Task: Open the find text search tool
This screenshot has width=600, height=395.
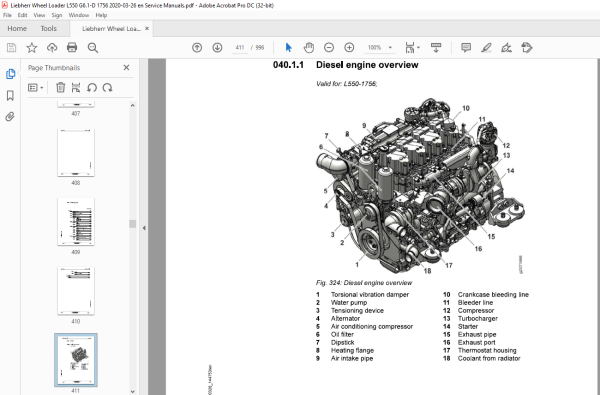Action: tap(93, 47)
